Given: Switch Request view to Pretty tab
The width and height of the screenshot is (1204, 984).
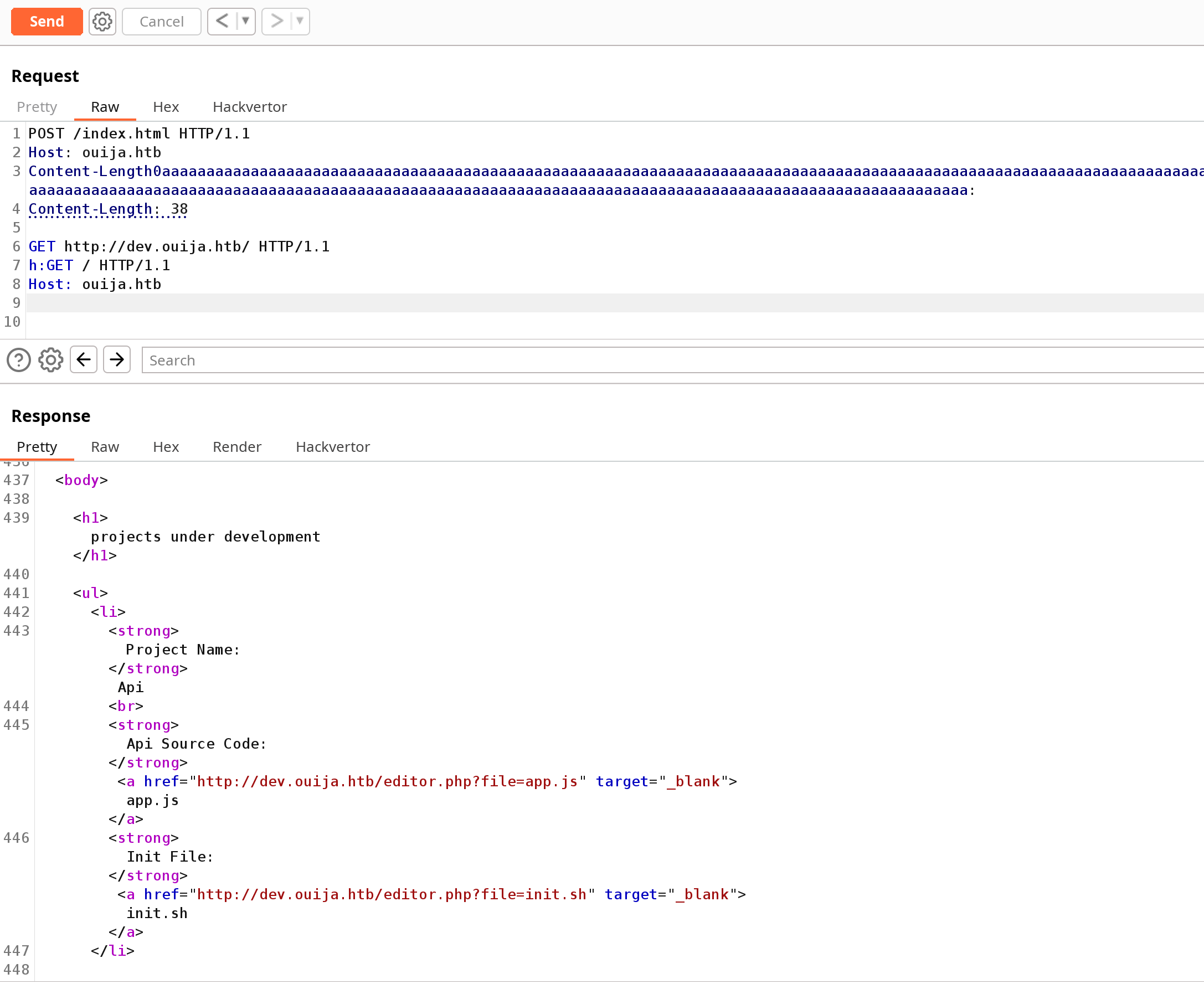Looking at the screenshot, I should click(x=37, y=106).
